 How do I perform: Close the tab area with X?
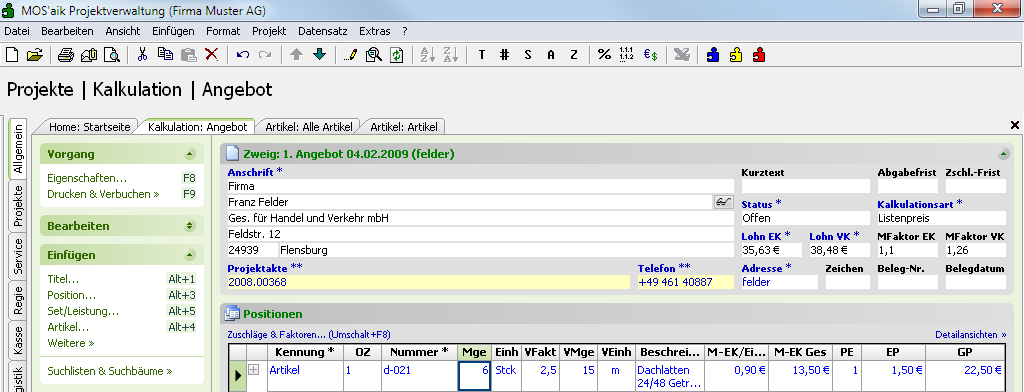tap(1015, 125)
